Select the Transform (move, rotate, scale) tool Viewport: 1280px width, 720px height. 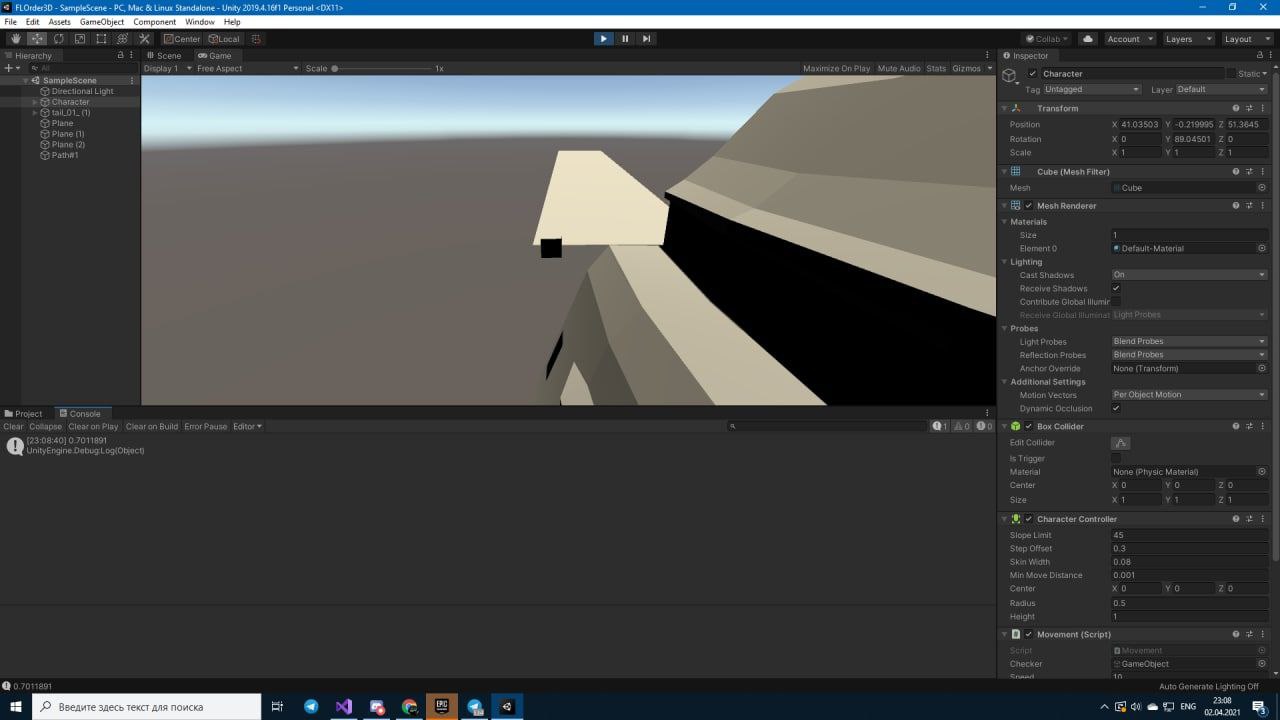123,39
